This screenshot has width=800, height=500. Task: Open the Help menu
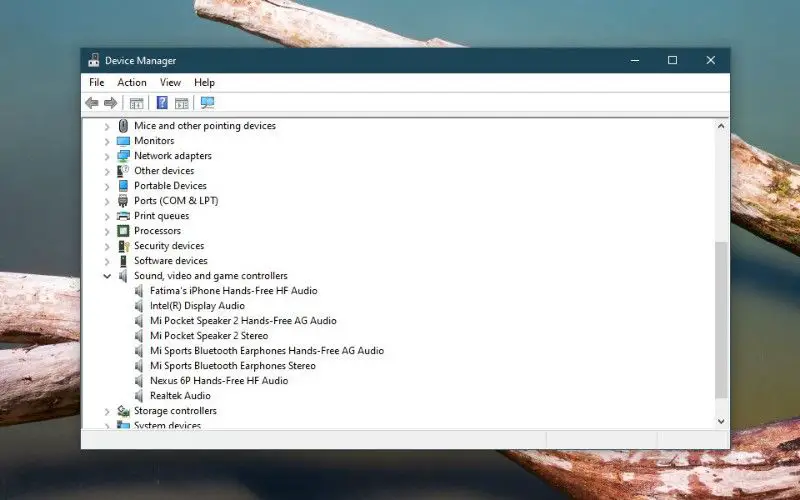204,83
